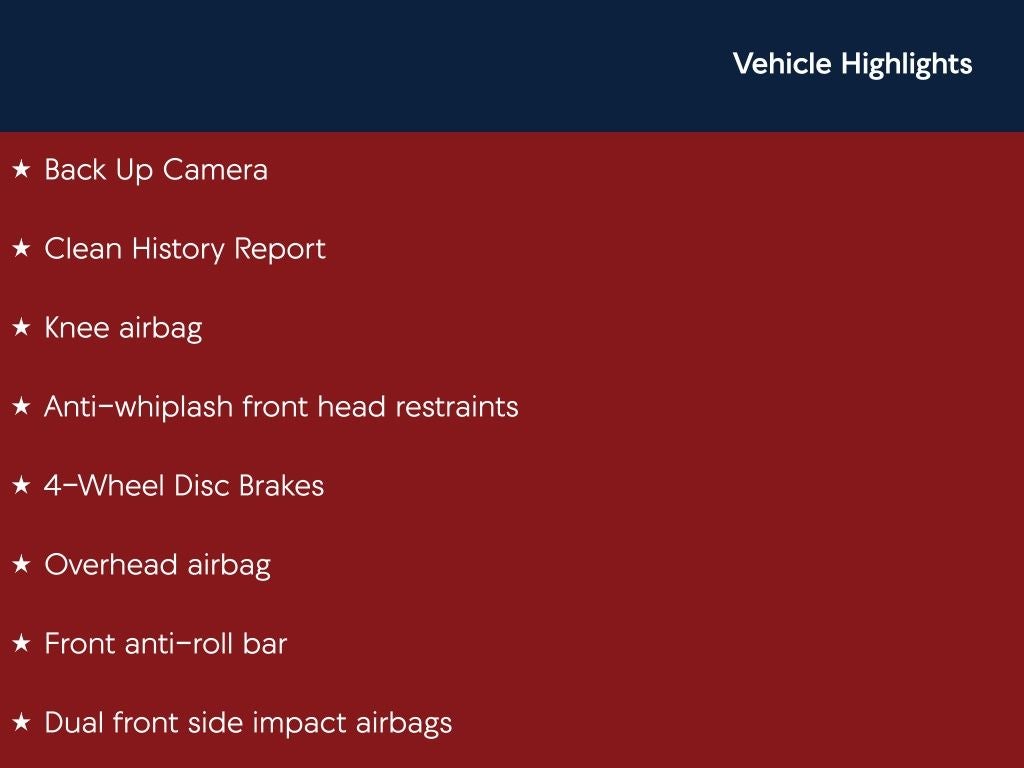This screenshot has width=1024, height=768.
Task: Select the star next to 4-Wheel Disc Brakes
Action: coord(21,487)
